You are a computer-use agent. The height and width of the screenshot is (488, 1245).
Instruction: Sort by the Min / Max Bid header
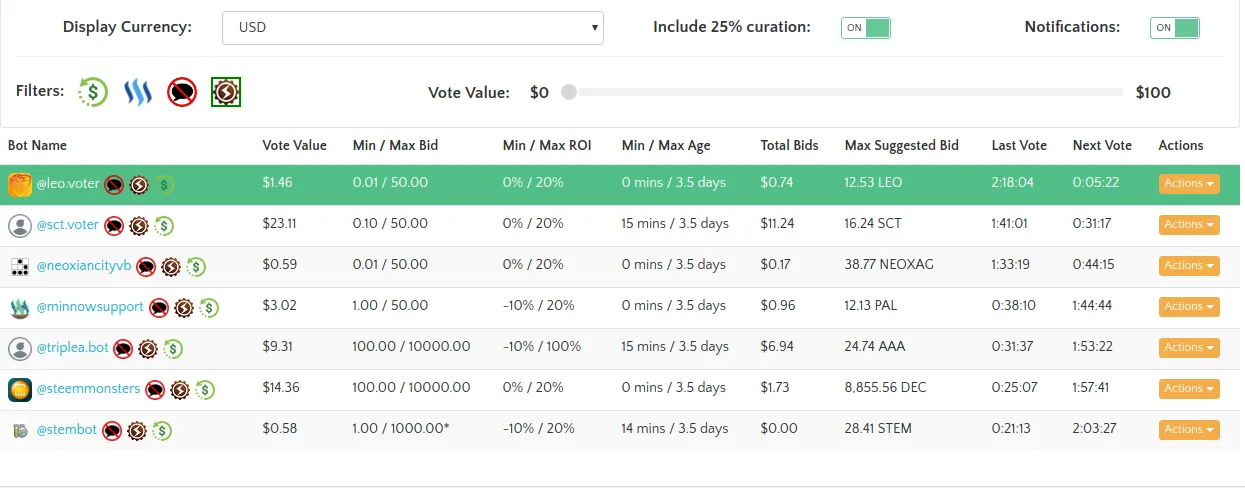395,146
